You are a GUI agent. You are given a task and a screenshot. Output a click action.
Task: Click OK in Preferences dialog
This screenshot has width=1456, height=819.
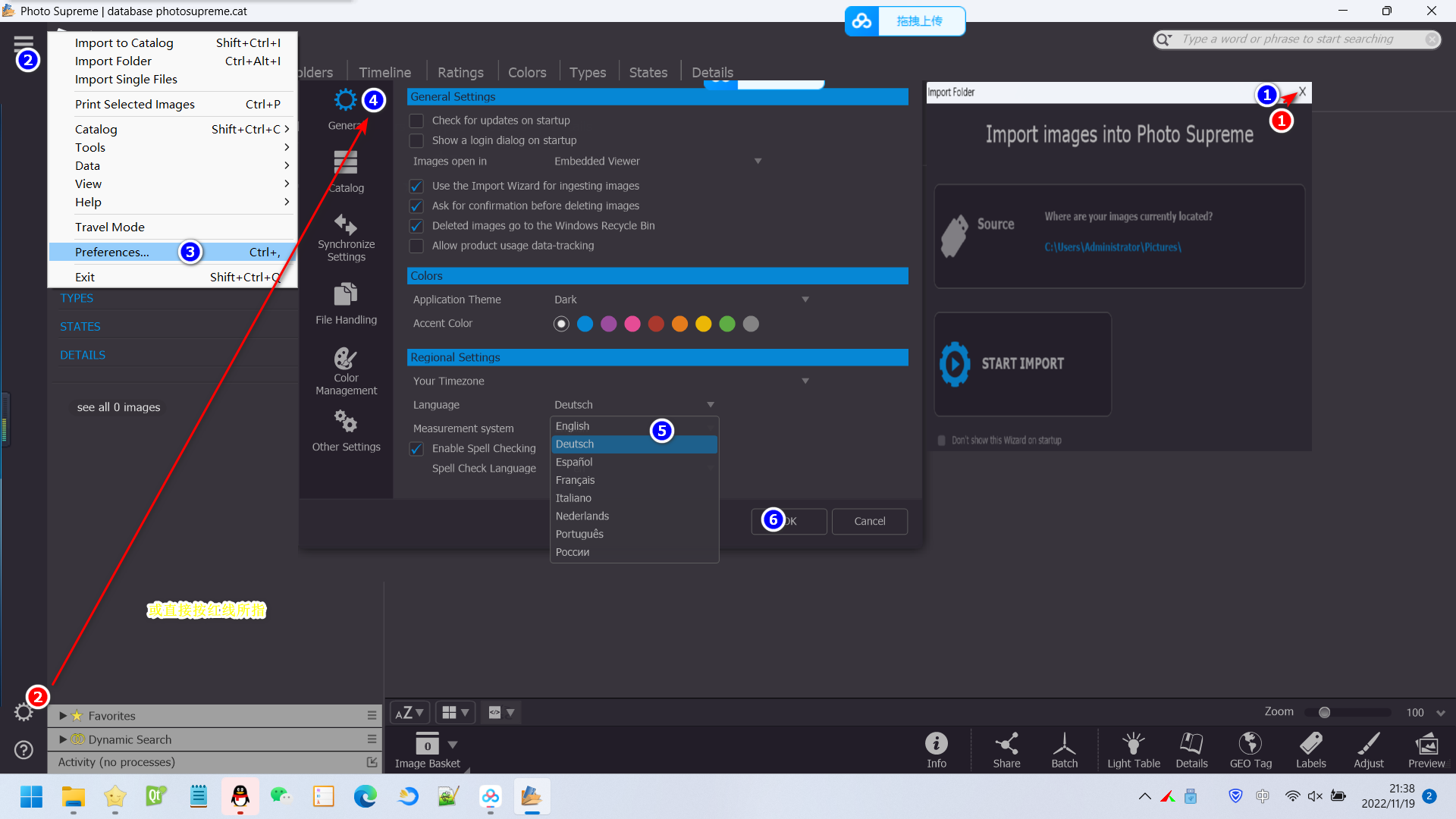[x=789, y=522]
